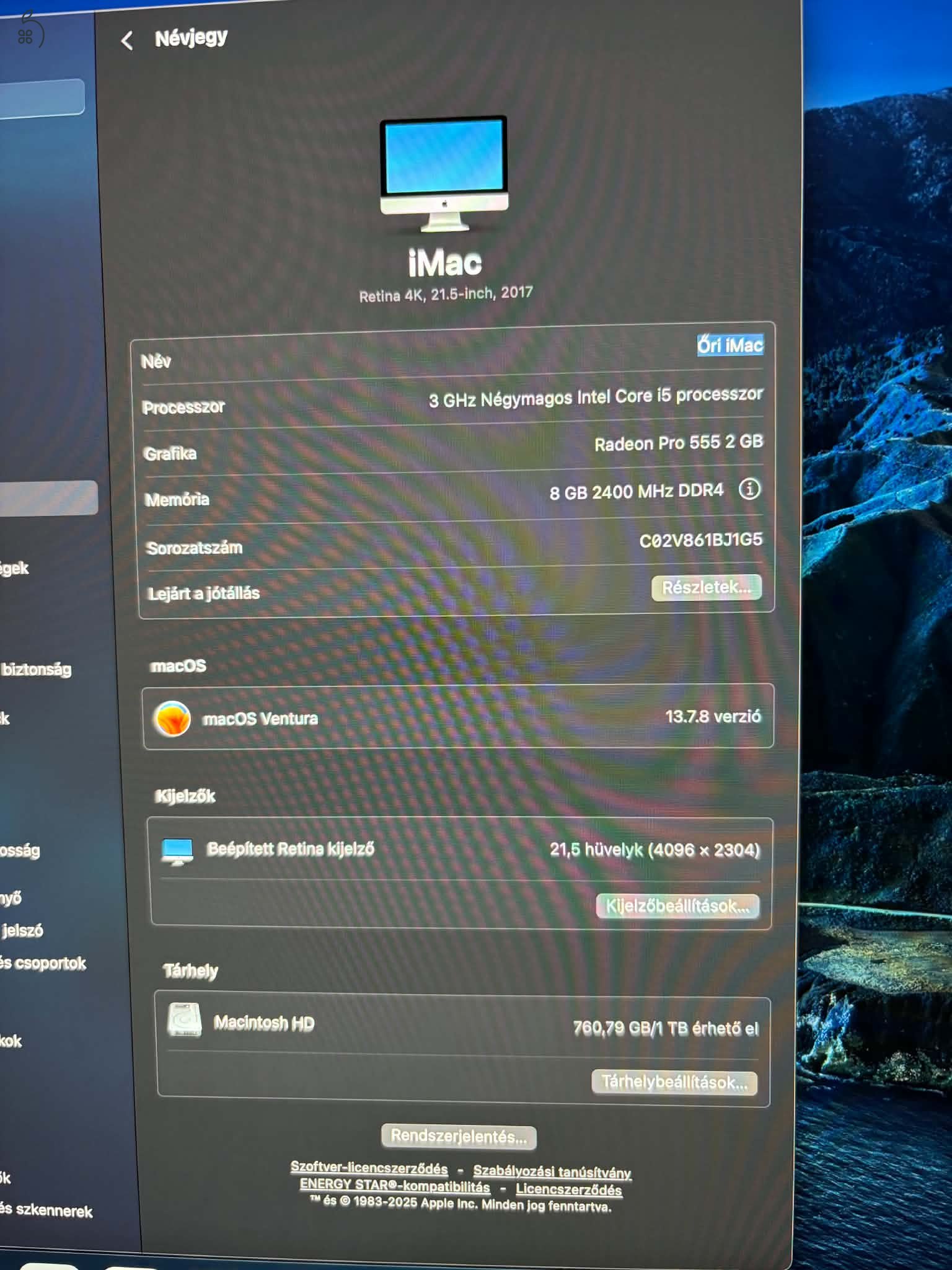
Task: Go back using the chevron beside Névjegy
Action: pyautogui.click(x=127, y=41)
